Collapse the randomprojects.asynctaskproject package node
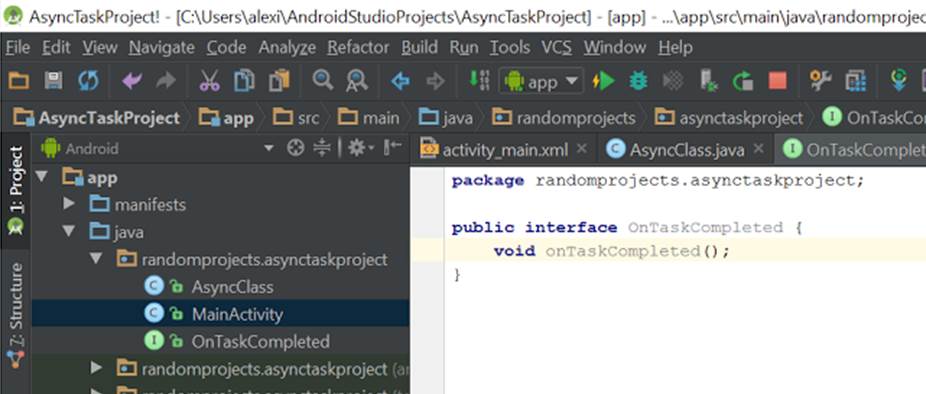Screen dimensions: 926x394 [x=96, y=259]
